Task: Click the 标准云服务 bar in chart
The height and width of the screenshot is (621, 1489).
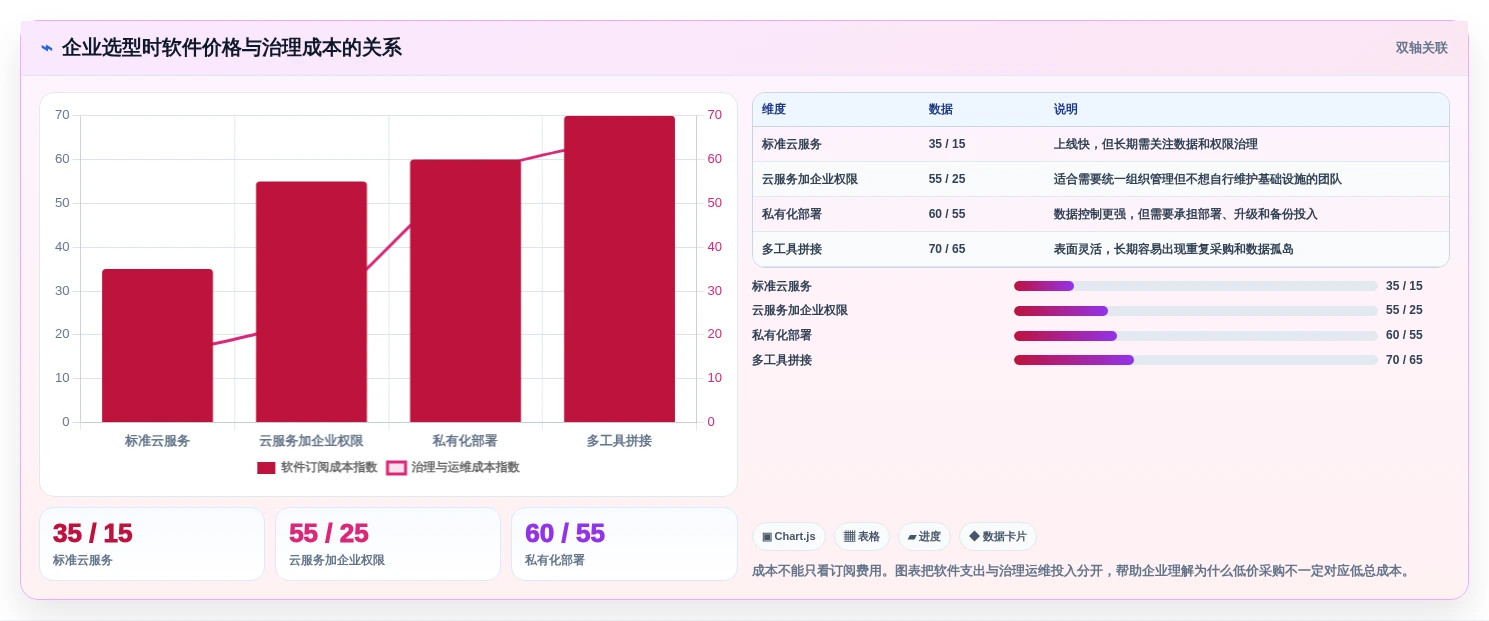Action: [157, 345]
